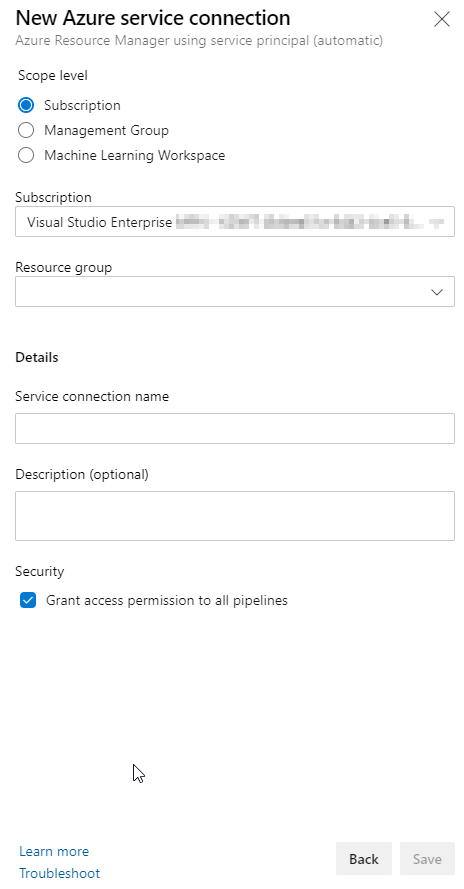Open the Learn more link
Image resolution: width=464 pixels, height=889 pixels.
(x=54, y=852)
